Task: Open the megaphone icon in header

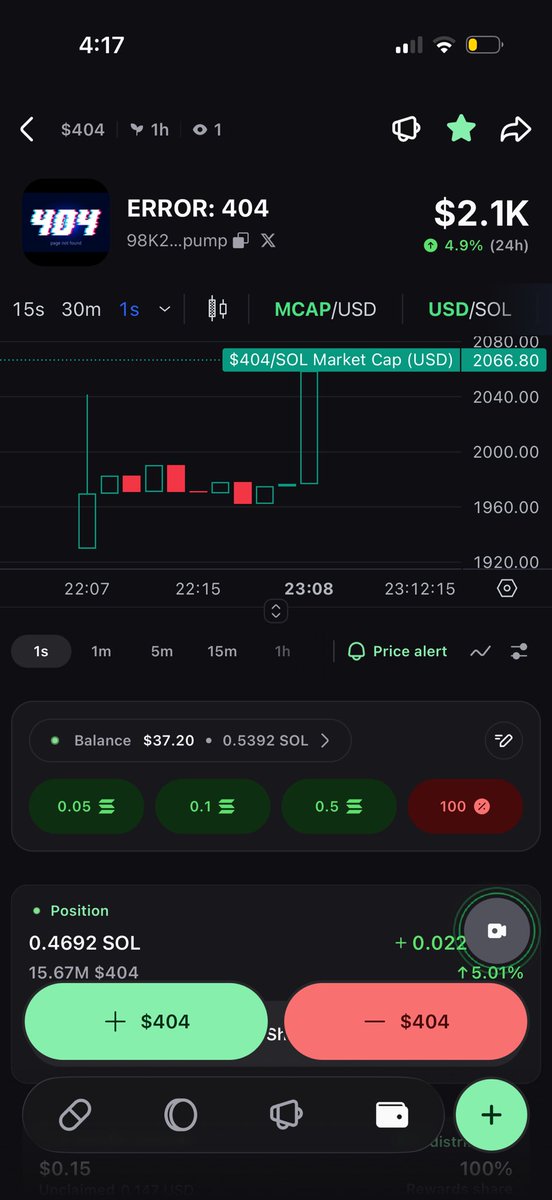Action: (405, 129)
